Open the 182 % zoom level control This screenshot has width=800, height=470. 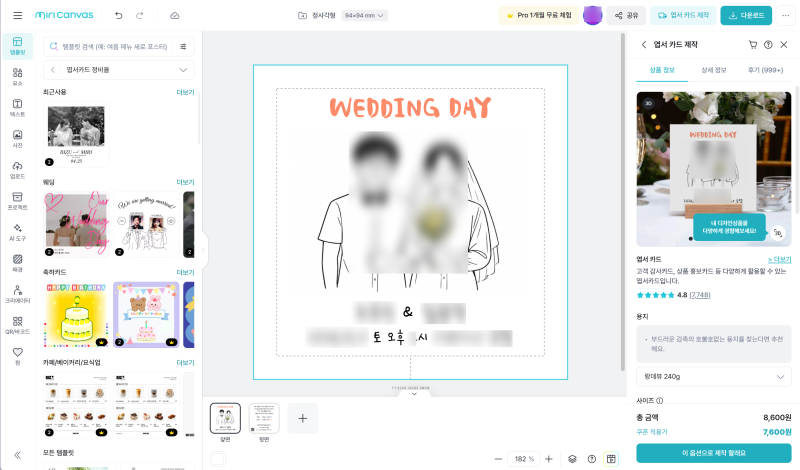[x=523, y=459]
